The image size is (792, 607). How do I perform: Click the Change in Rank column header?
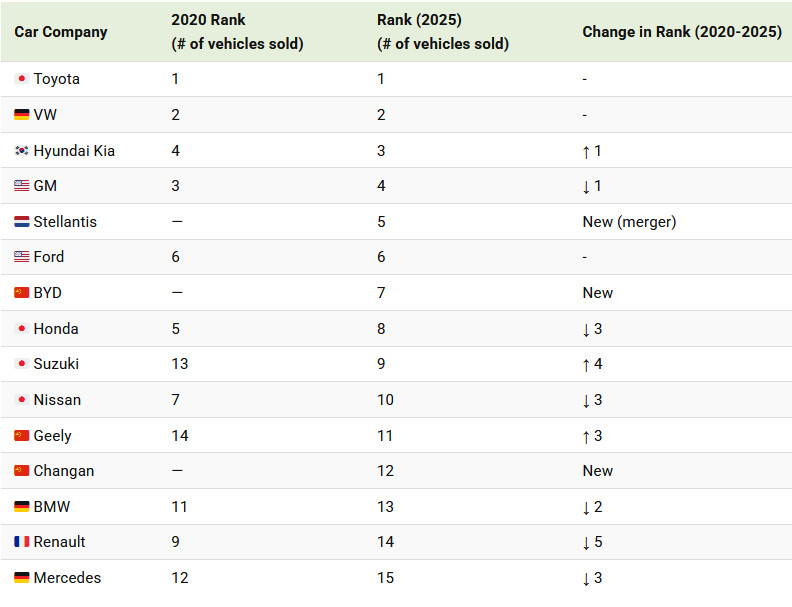[x=682, y=32]
